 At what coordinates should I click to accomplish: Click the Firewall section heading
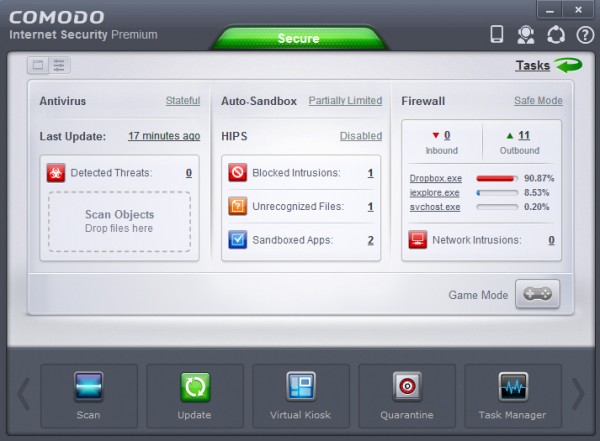click(423, 101)
